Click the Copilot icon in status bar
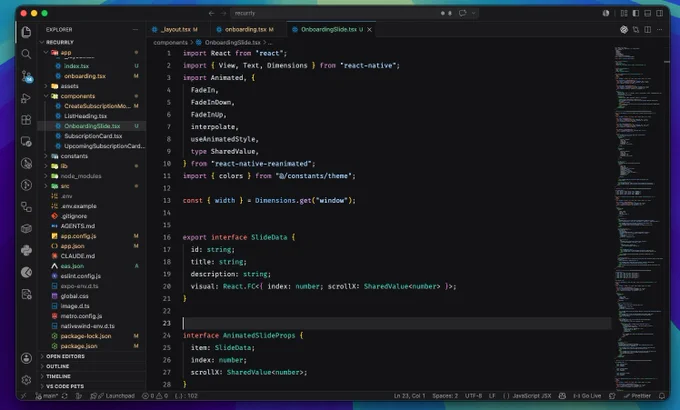Screen dimensions: 680x410 [562, 396]
